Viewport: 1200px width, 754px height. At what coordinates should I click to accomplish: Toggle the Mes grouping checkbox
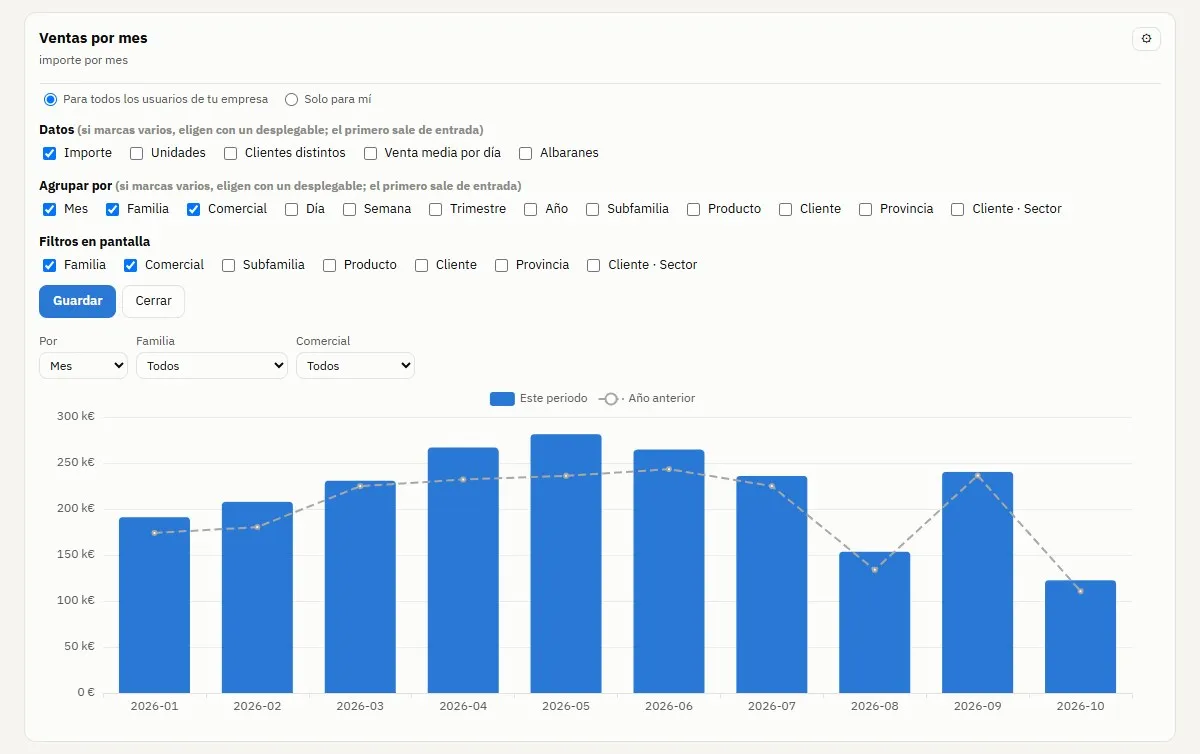tap(49, 209)
